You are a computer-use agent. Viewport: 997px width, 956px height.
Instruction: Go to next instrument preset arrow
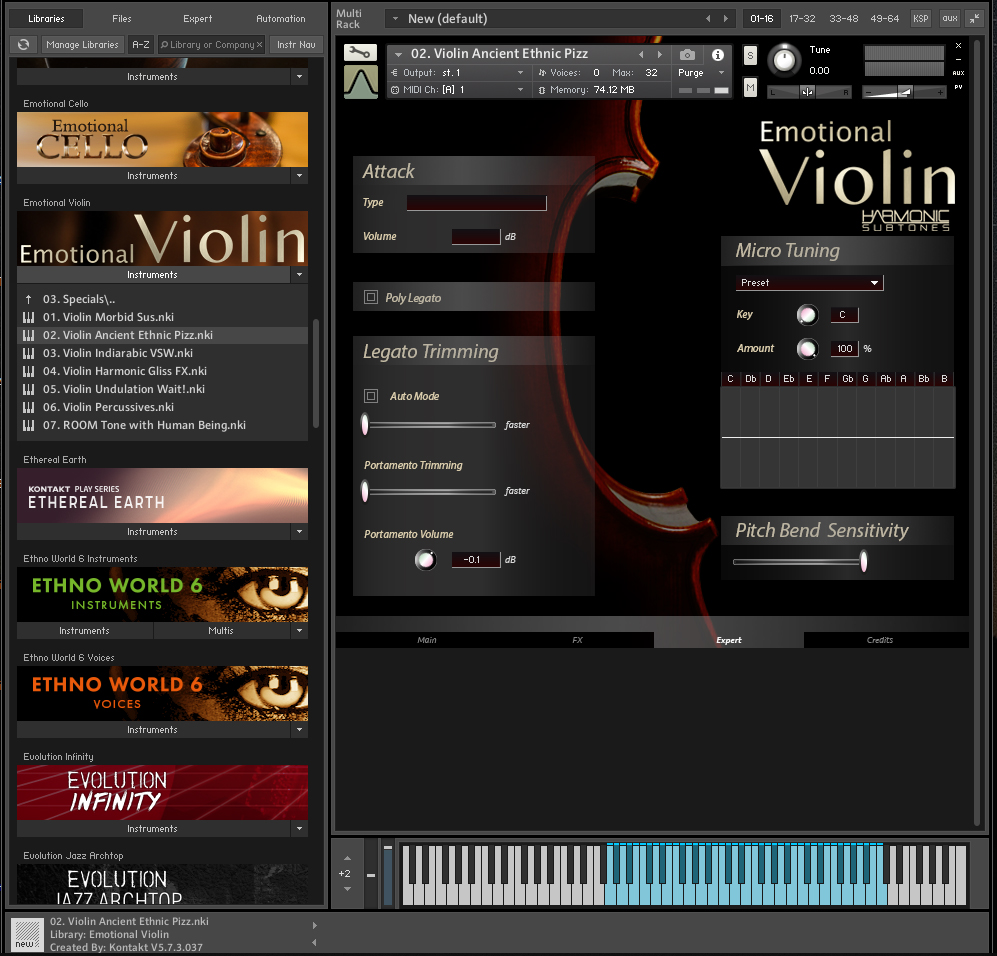point(660,55)
